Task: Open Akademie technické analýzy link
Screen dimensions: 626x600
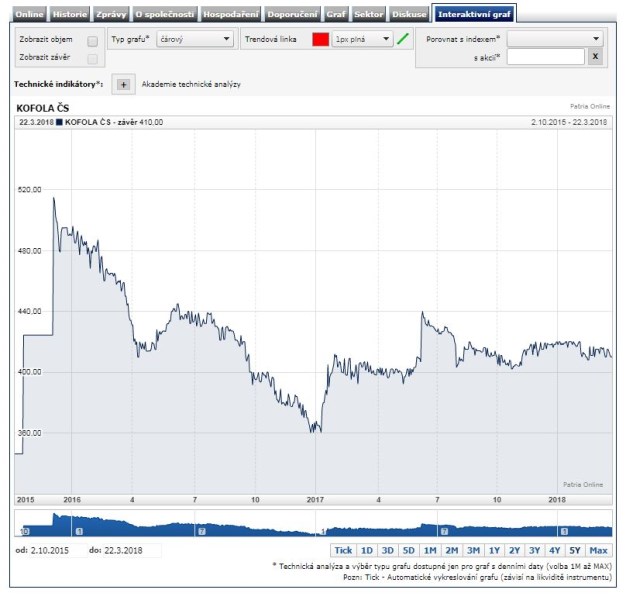Action: pos(191,85)
